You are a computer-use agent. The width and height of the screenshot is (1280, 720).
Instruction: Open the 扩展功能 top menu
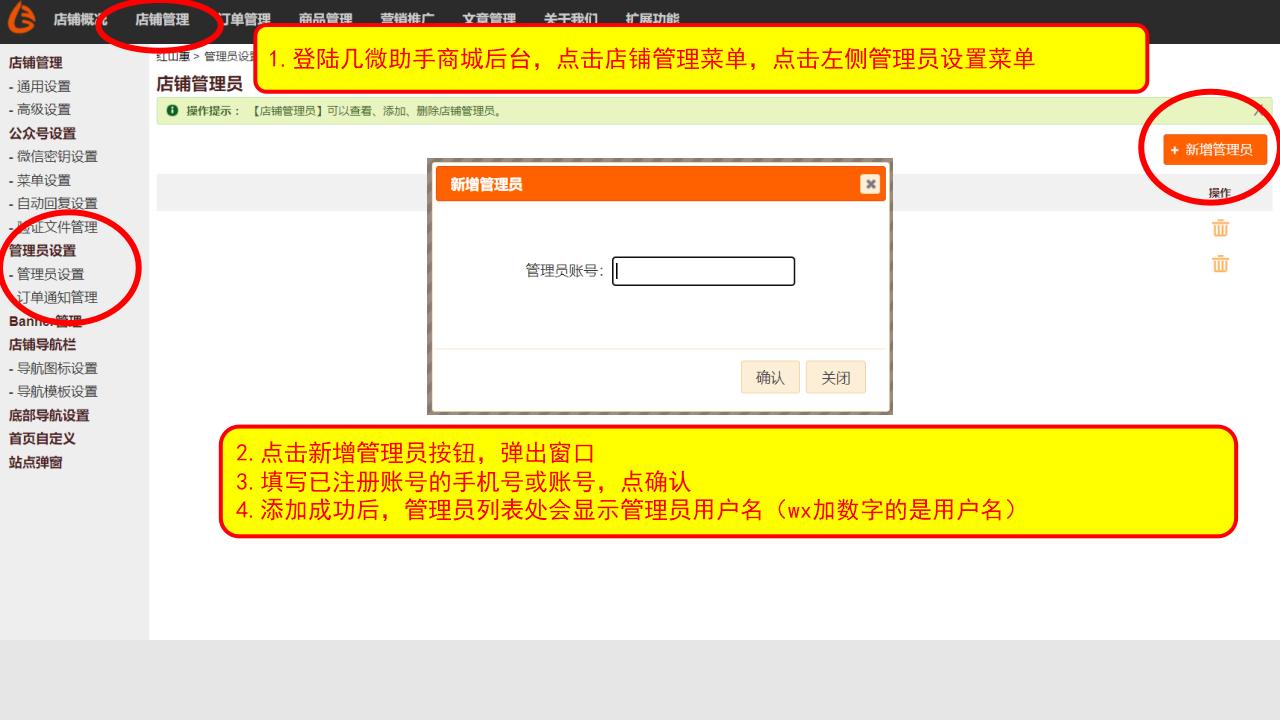click(652, 19)
